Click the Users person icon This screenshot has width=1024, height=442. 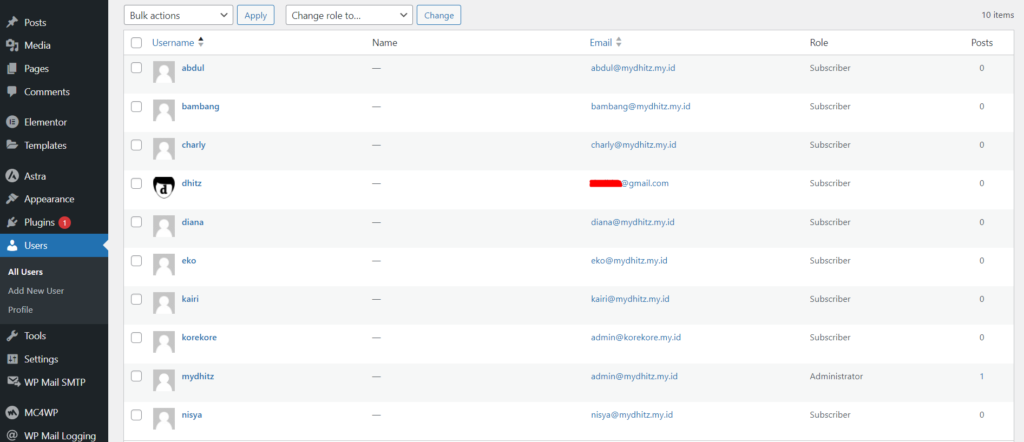pos(12,245)
